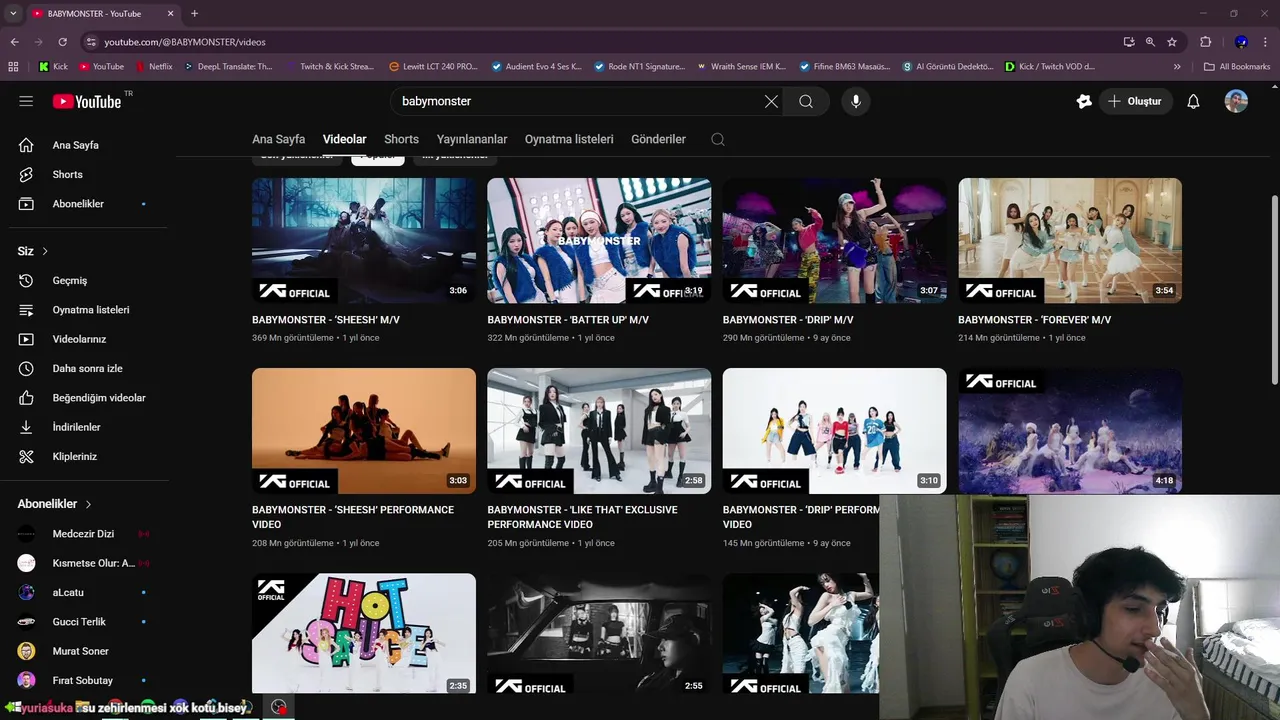1280x720 pixels.
Task: Start voice search with the microphone
Action: [x=856, y=101]
